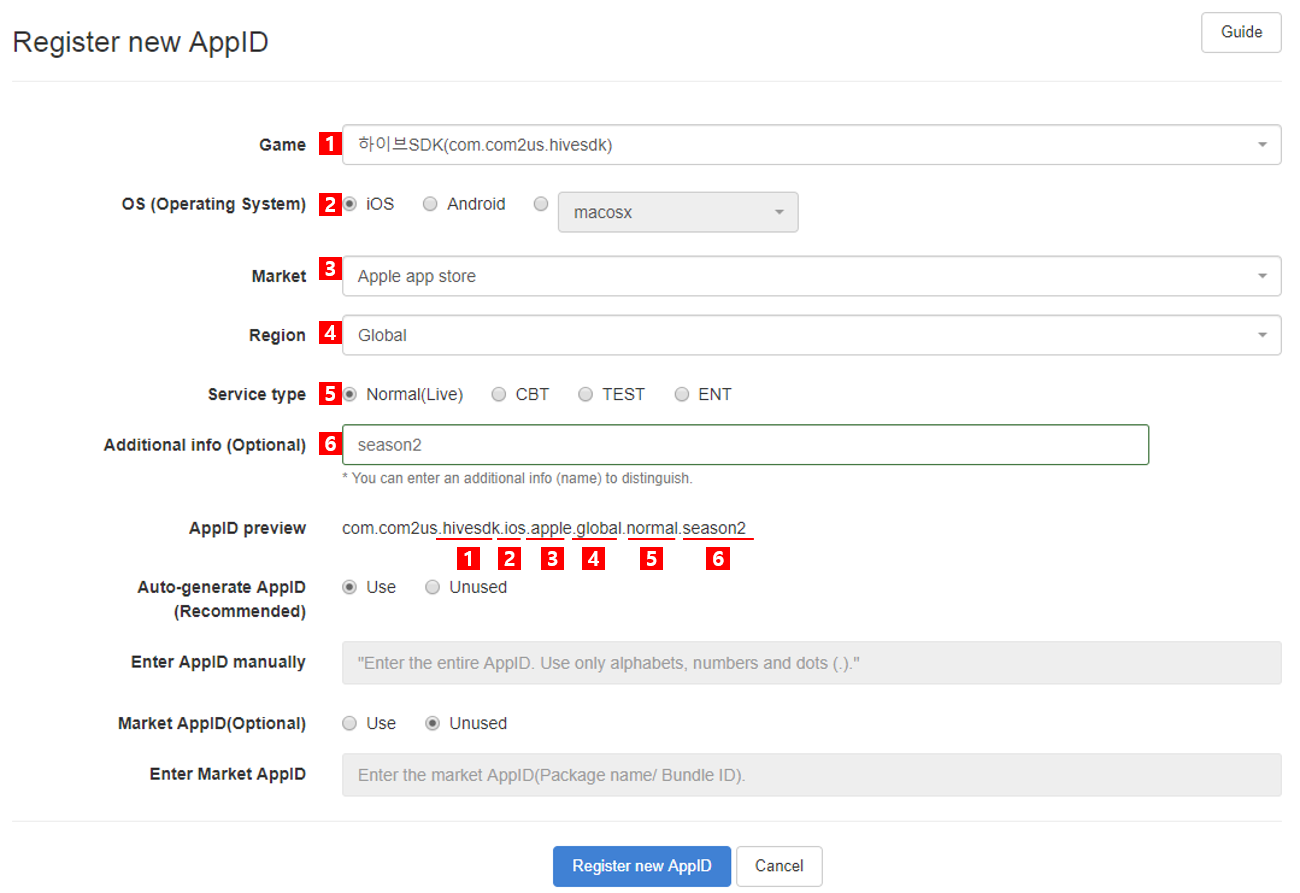The image size is (1300, 893).
Task: Open the macosx platform dropdown
Action: 678,212
